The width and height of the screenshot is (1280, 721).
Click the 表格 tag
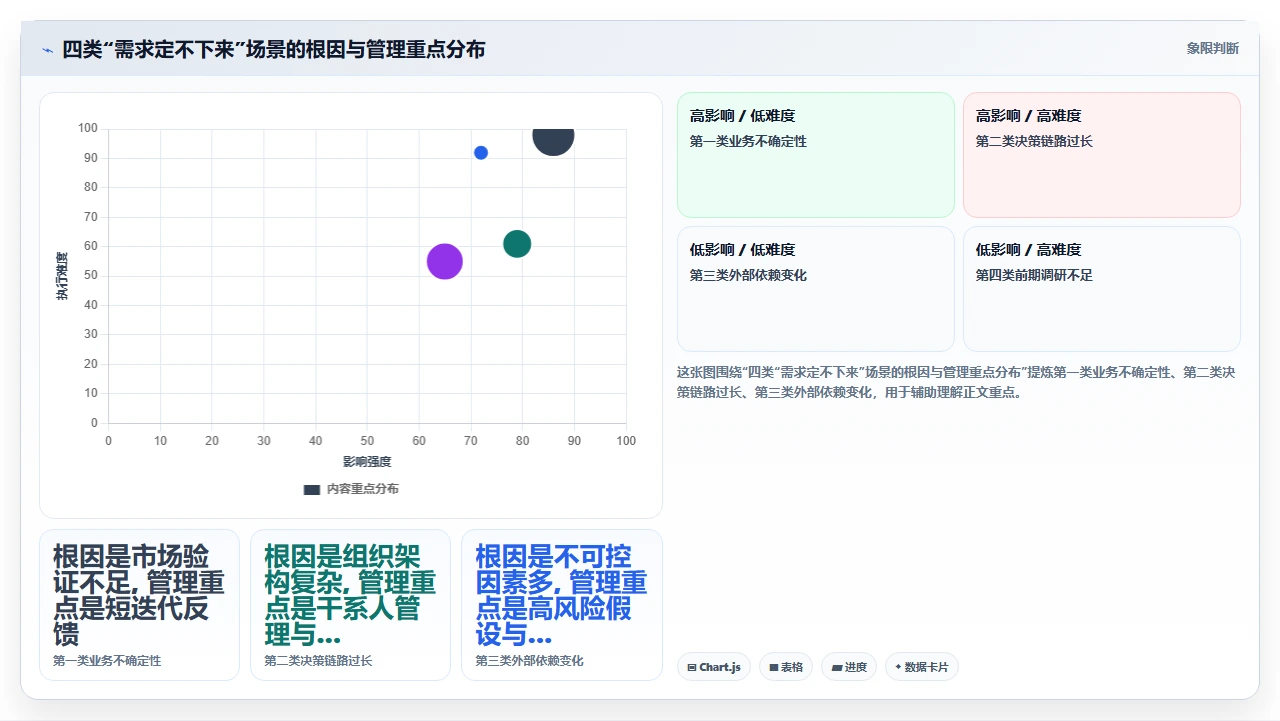[786, 667]
